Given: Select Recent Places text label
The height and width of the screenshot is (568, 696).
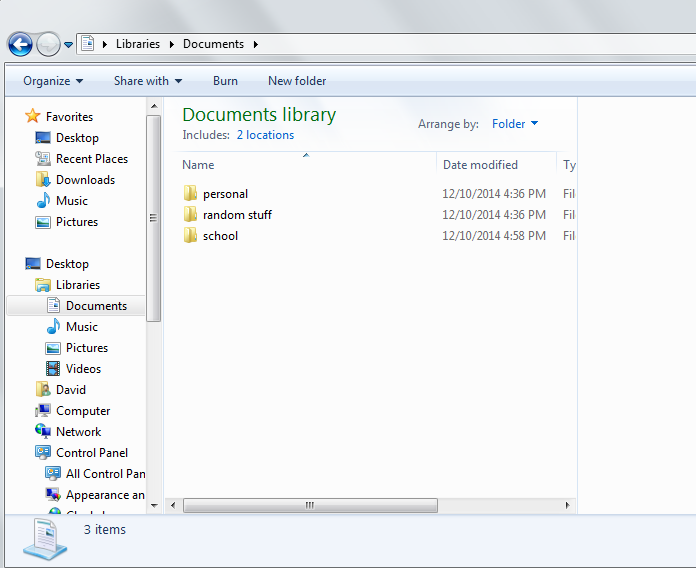Looking at the screenshot, I should tap(92, 159).
